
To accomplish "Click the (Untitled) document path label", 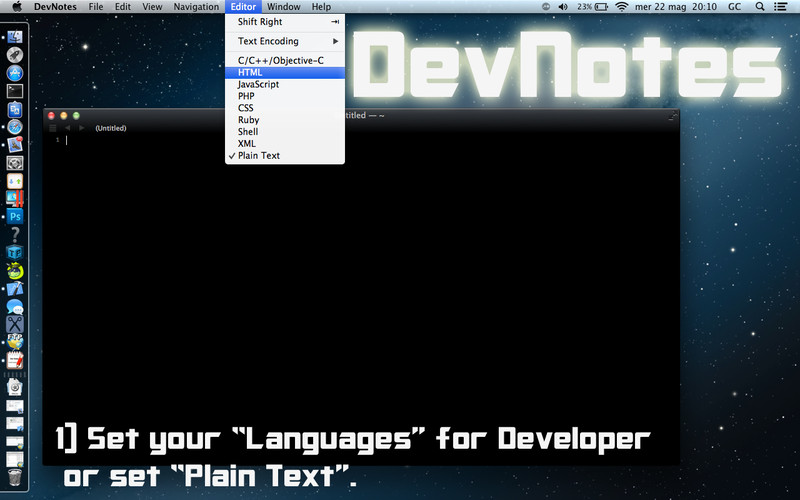I will [111, 128].
